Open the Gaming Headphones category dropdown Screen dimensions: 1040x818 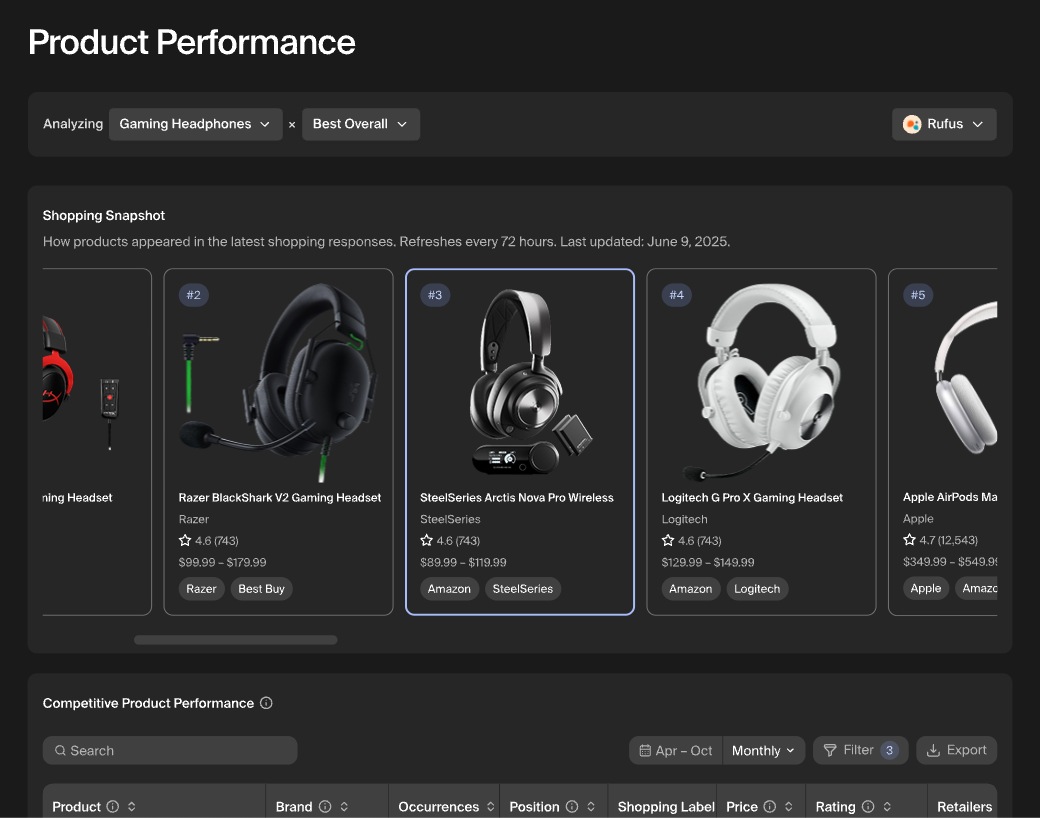[x=194, y=124]
